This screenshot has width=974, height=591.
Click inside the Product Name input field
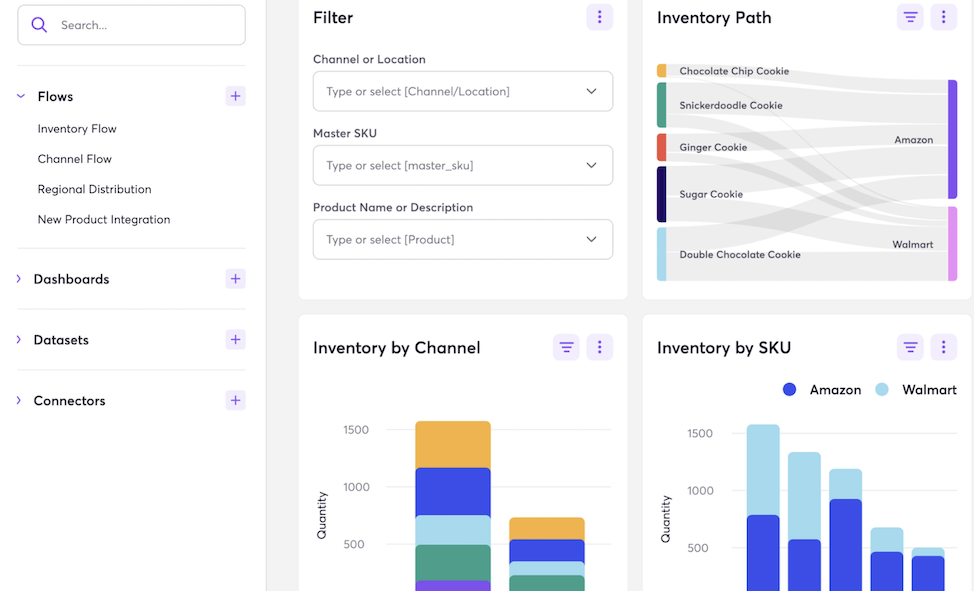click(462, 239)
